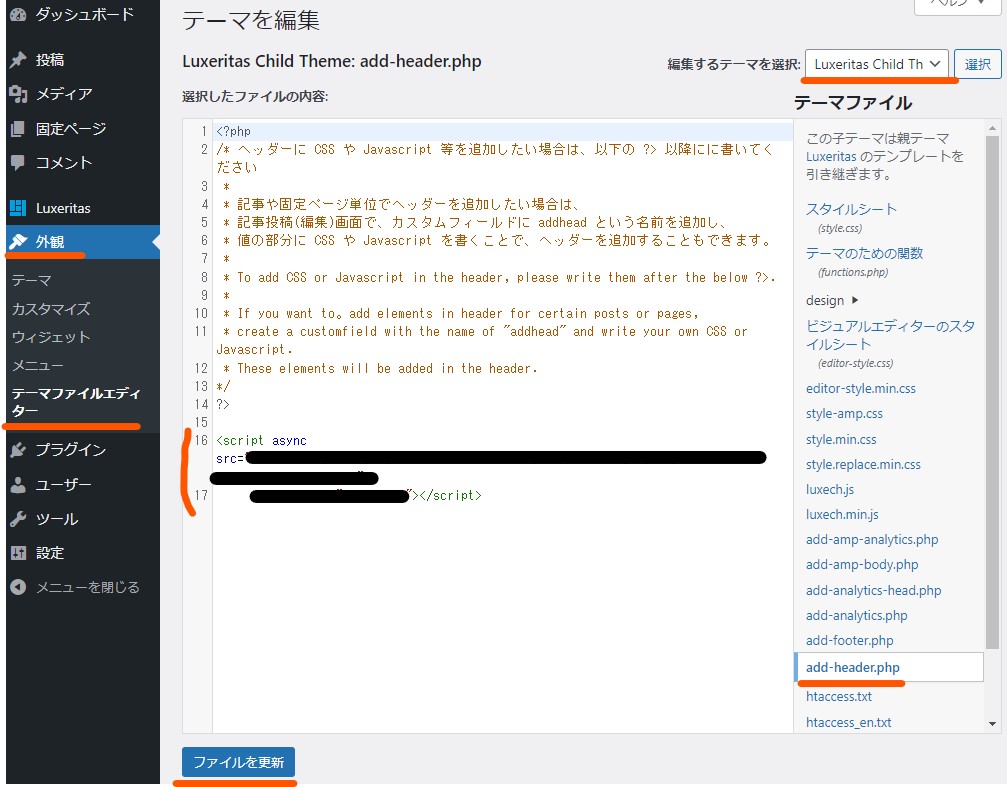Click the ファイルを更新 button
Viewport: 1007px width, 787px height.
pos(238,762)
